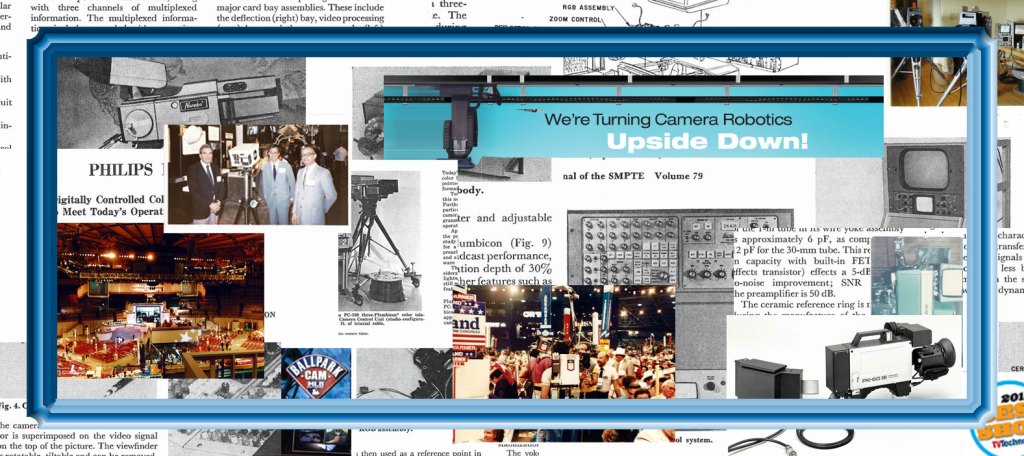Open the crowded convention floor photo with flags
This screenshot has width=1024, height=456.
564,341
